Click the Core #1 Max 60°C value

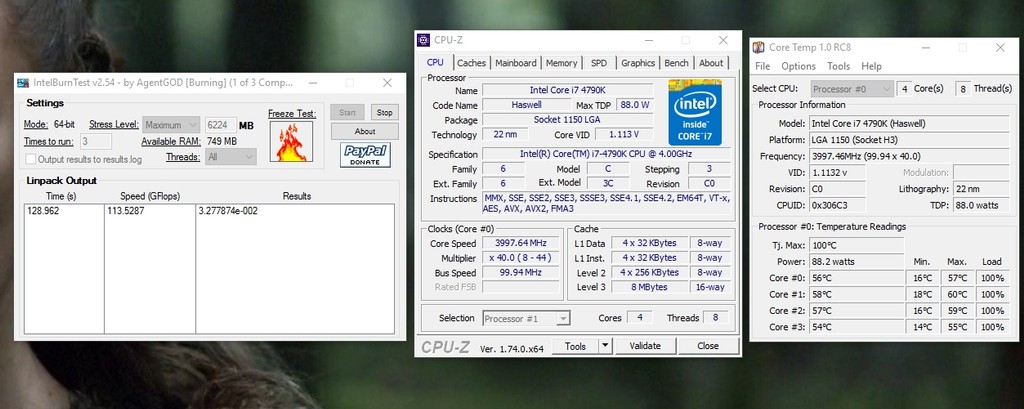point(957,294)
